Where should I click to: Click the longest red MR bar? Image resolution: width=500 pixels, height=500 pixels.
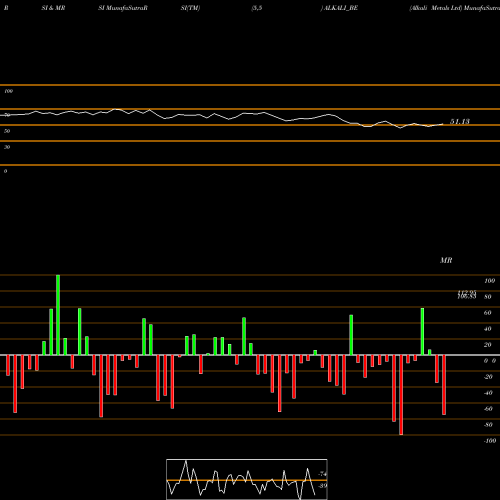401,395
